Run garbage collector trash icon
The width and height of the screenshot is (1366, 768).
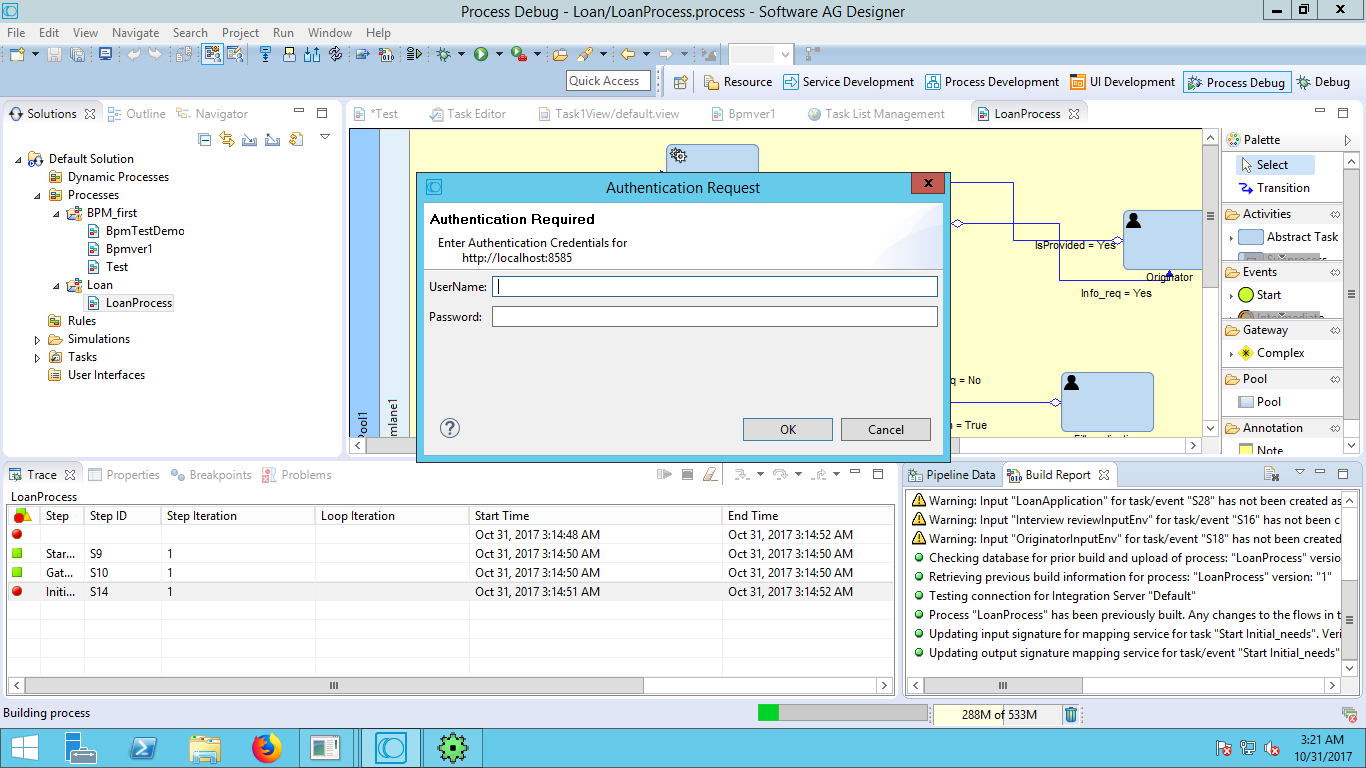1071,714
